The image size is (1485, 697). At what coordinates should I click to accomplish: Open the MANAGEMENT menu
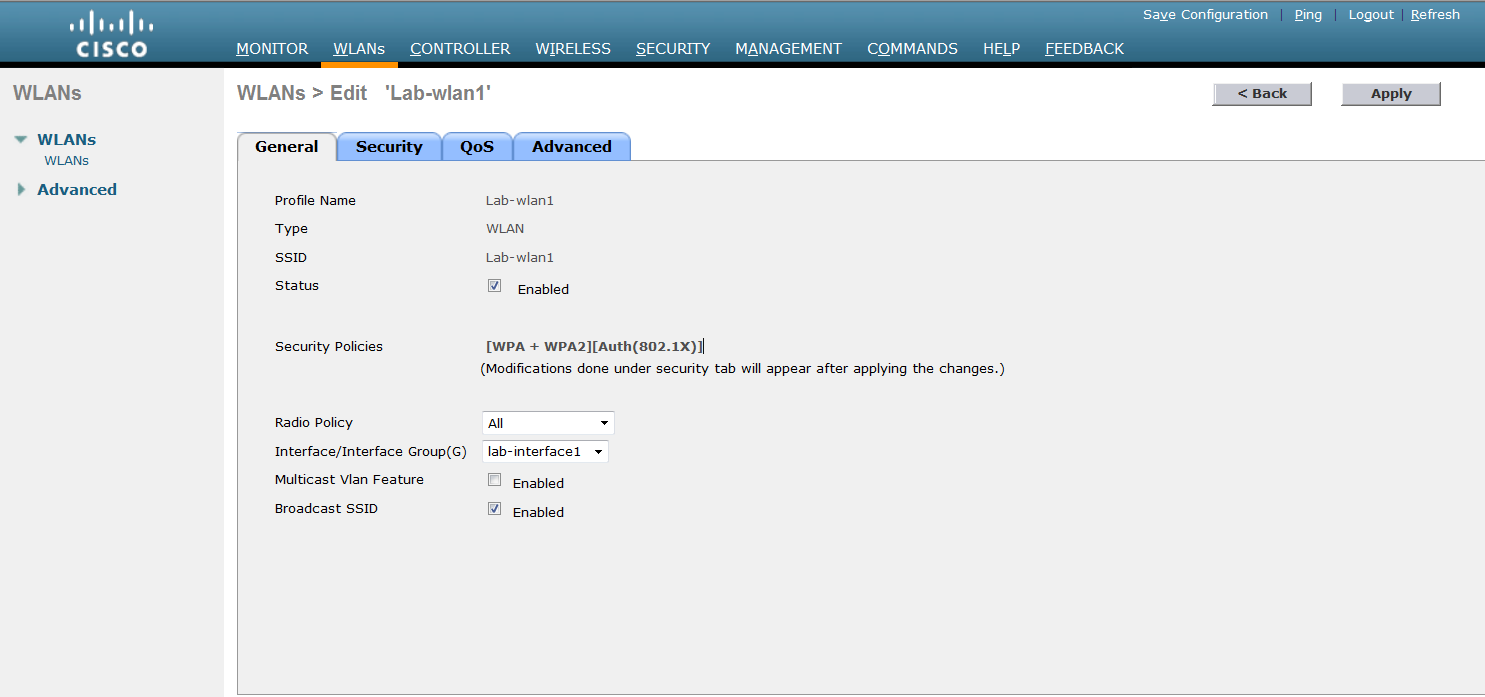tap(788, 48)
